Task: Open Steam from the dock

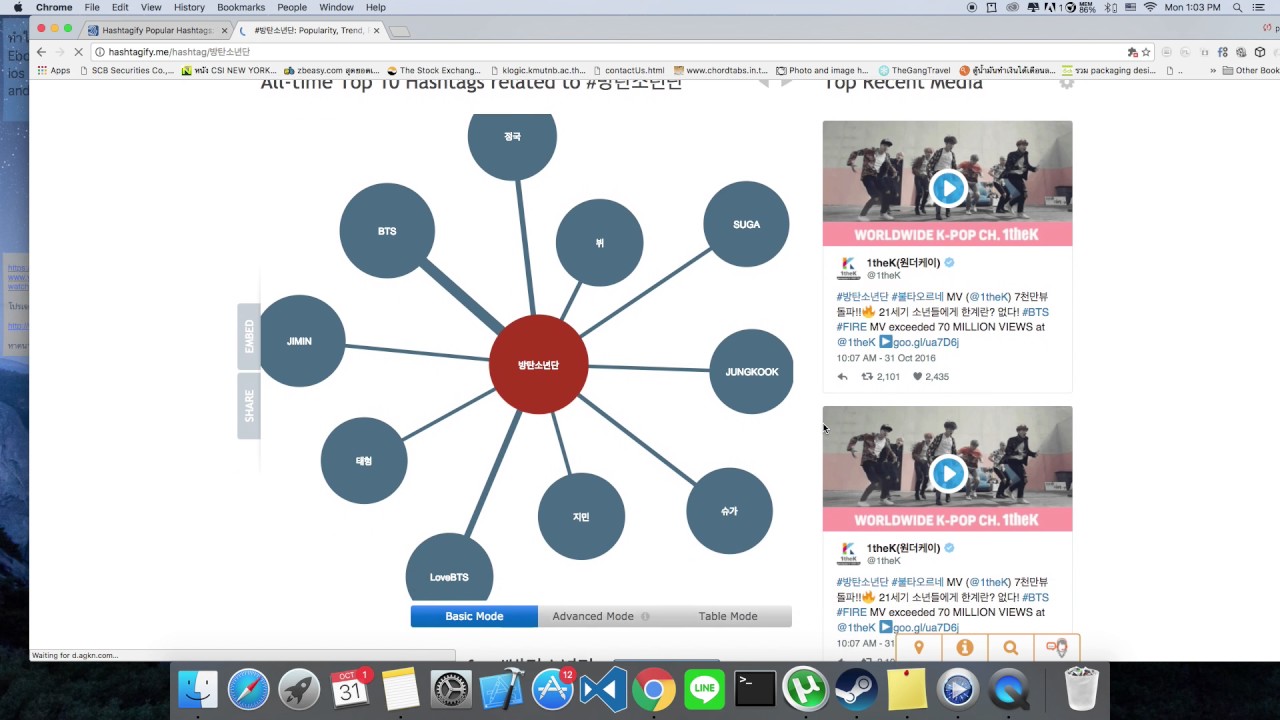Action: point(856,689)
